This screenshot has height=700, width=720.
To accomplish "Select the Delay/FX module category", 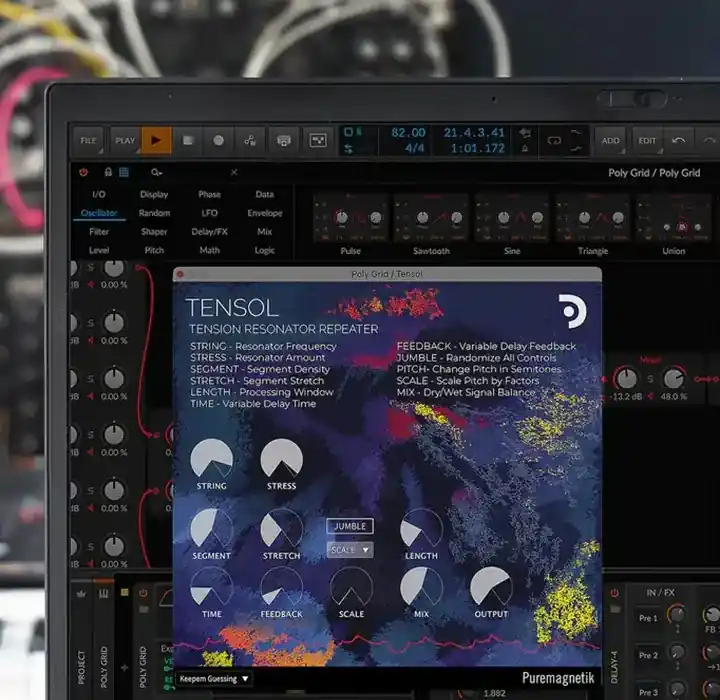I will (x=209, y=232).
